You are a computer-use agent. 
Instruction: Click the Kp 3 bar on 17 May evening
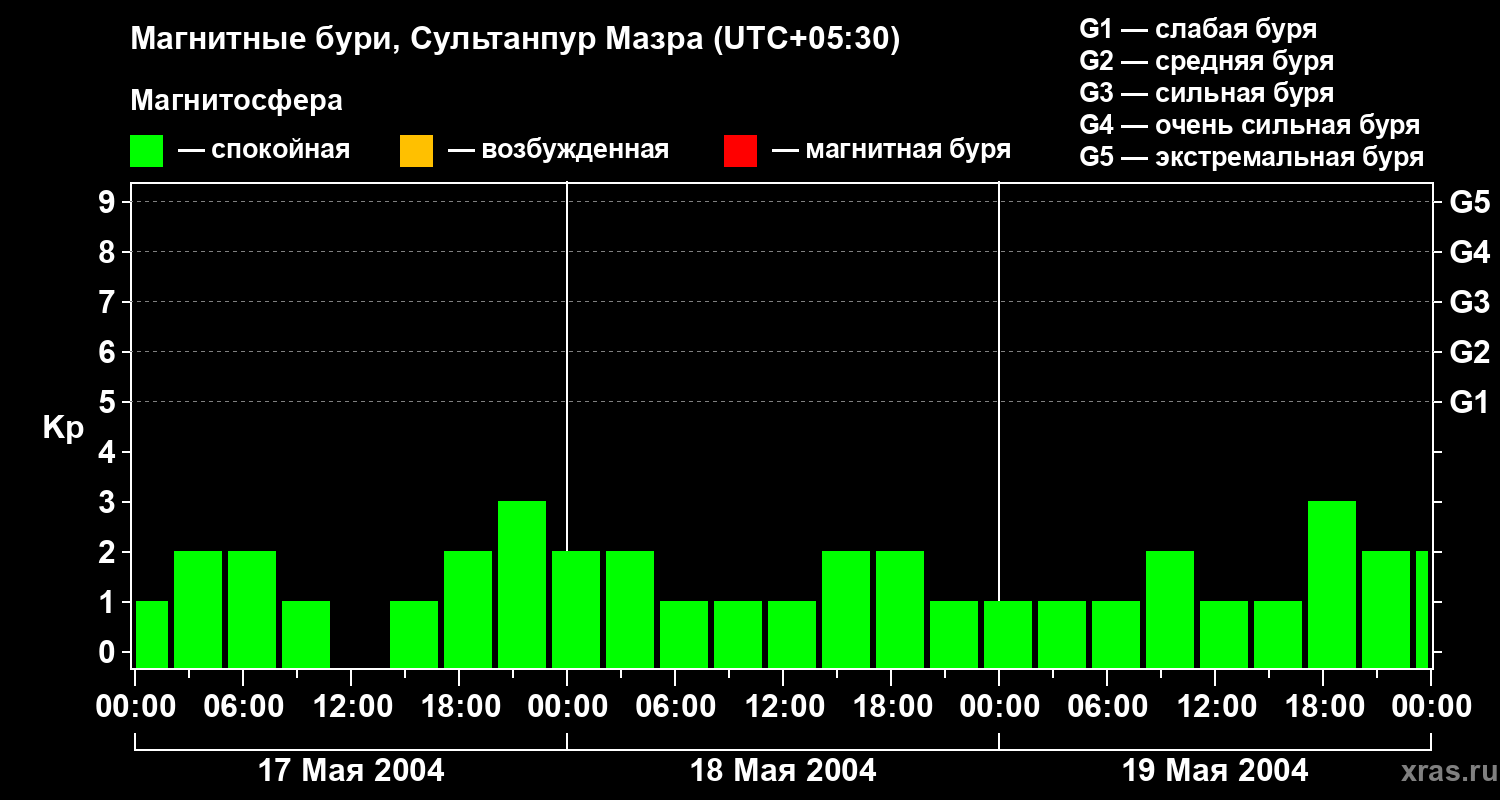[522, 584]
